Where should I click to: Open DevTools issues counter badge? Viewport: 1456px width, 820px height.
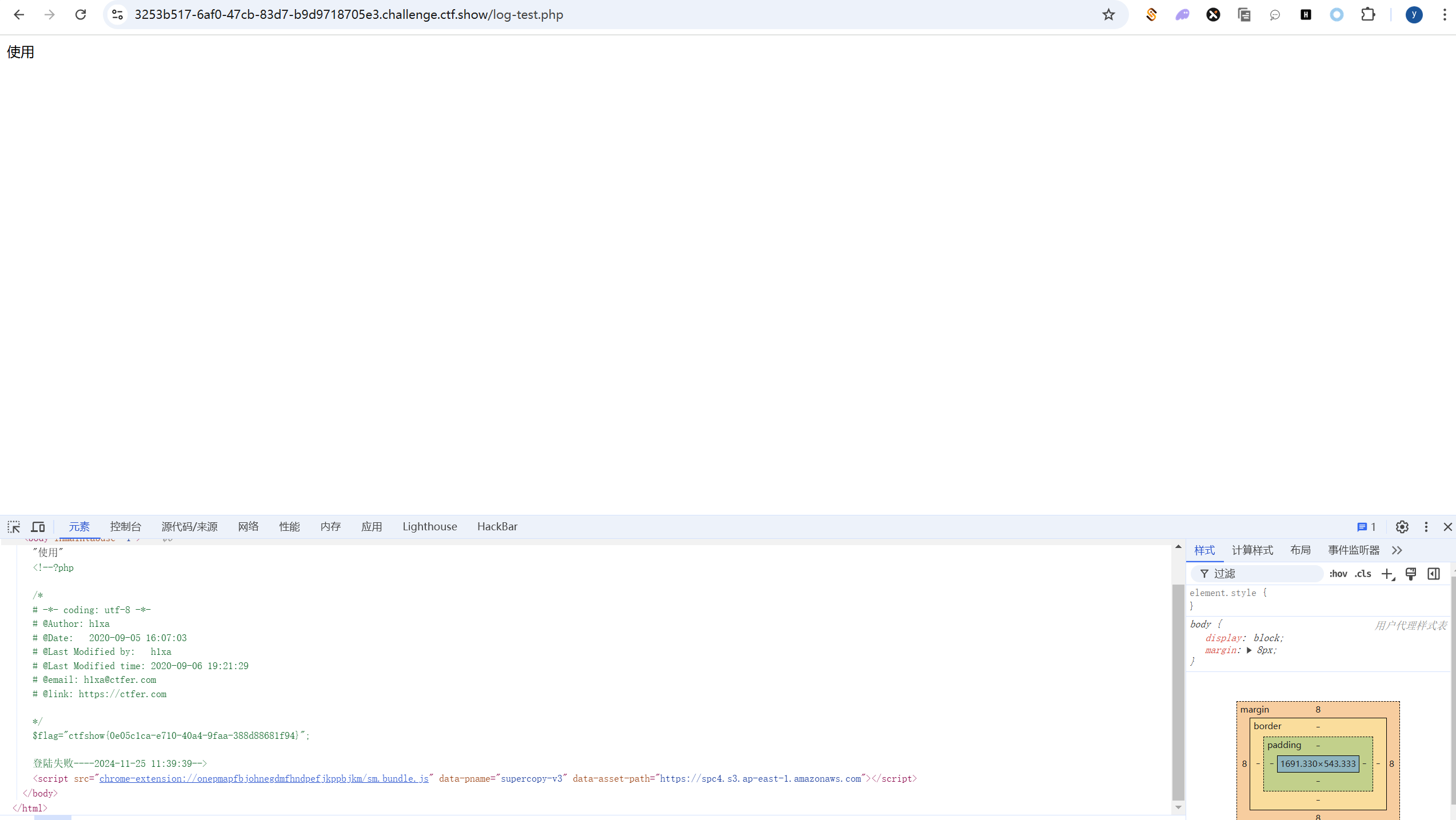tap(1366, 527)
